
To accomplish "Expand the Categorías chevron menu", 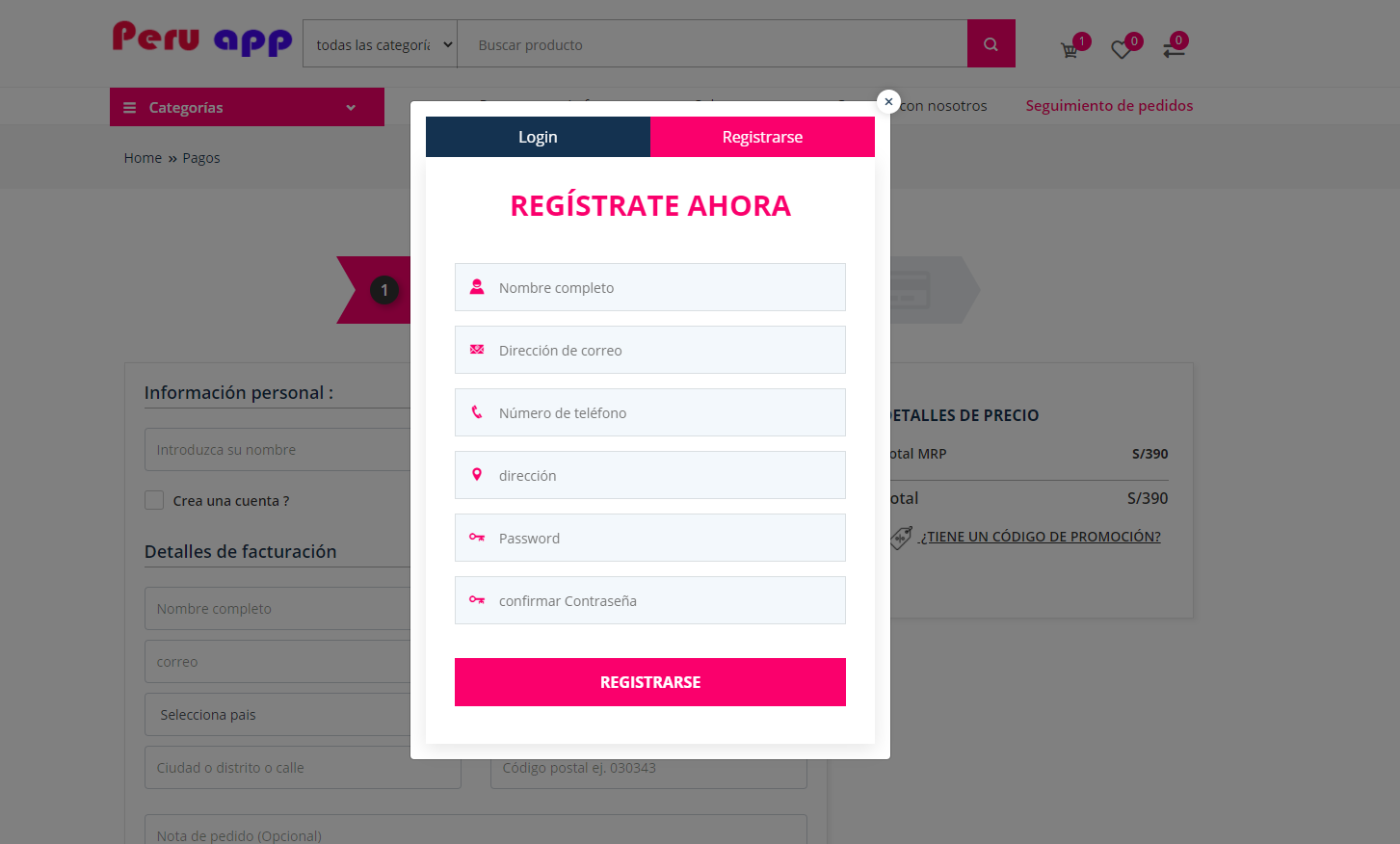I will 351,108.
